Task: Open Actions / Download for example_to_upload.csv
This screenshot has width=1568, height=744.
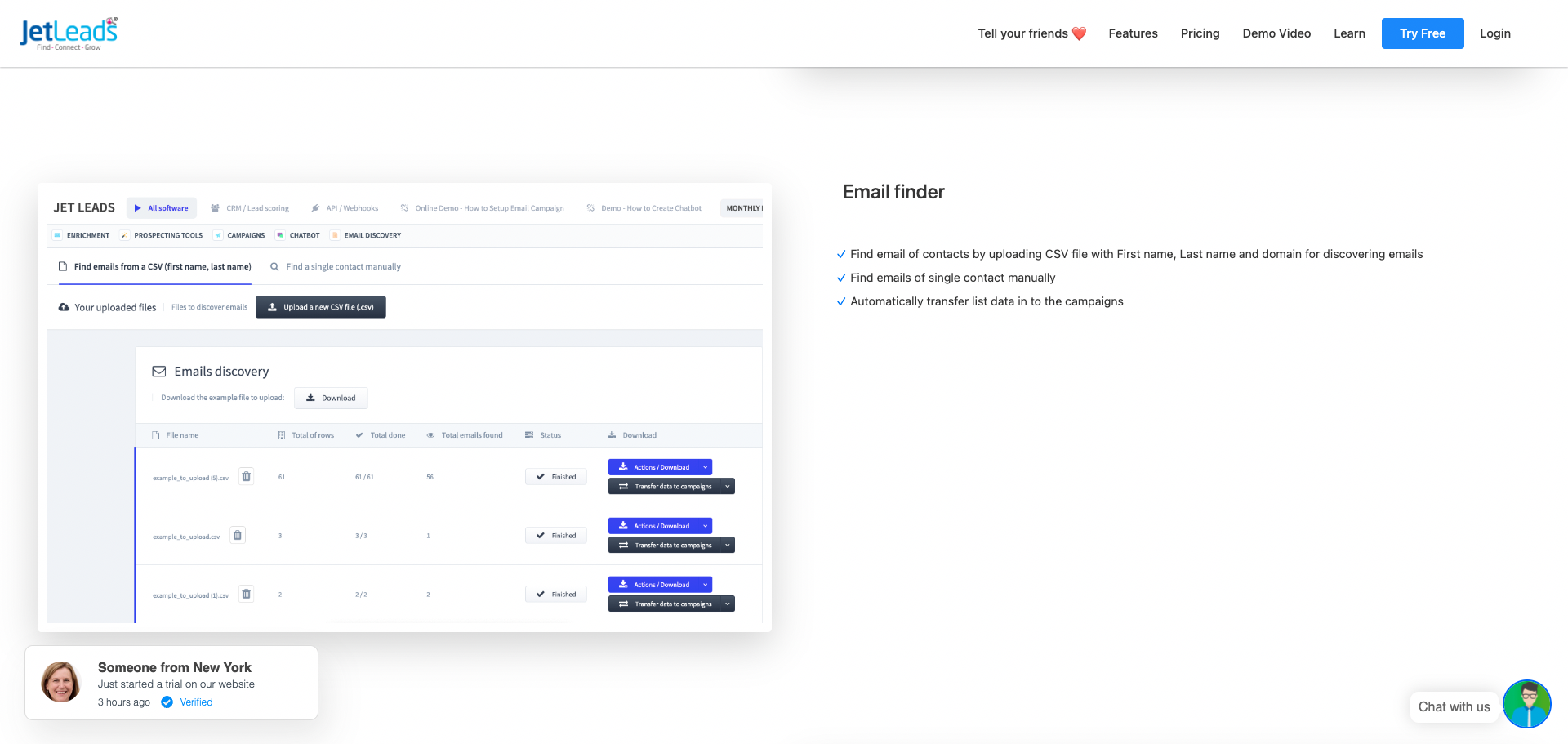Action: coord(660,526)
